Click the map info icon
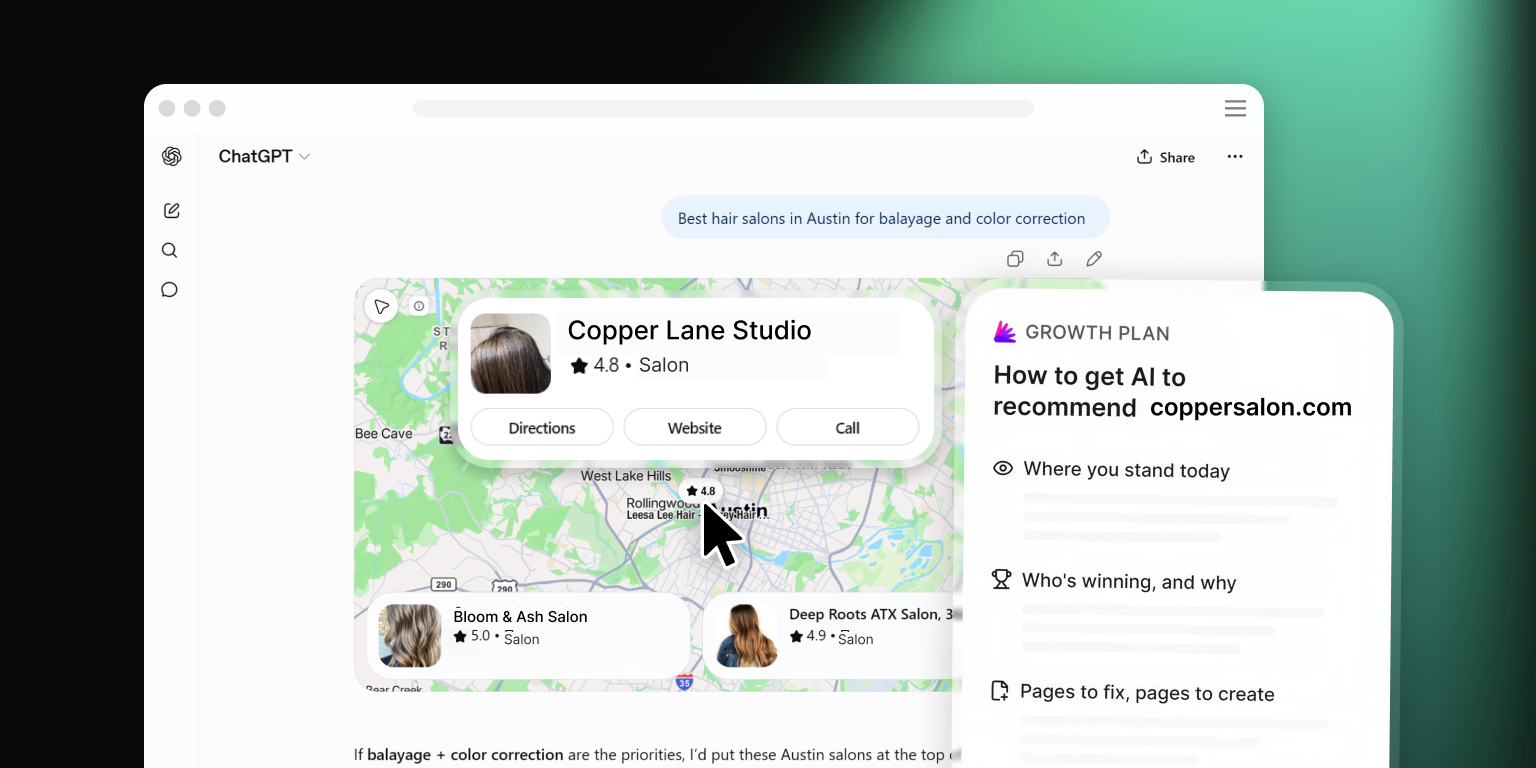Viewport: 1536px width, 768px height. [419, 306]
